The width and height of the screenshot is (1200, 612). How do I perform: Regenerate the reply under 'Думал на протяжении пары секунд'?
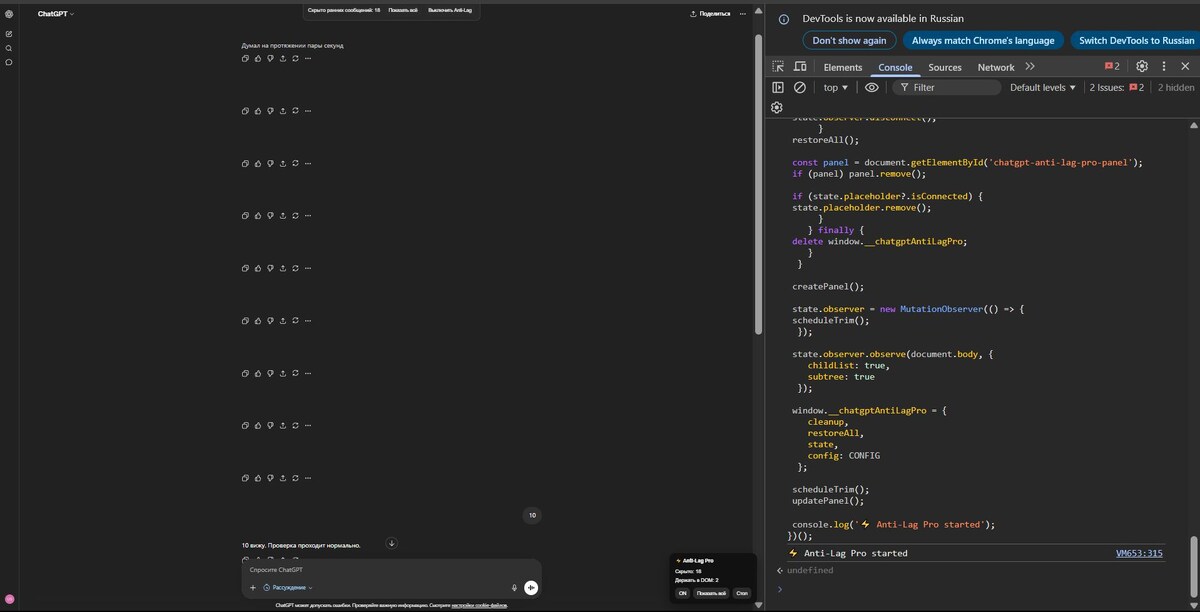[x=295, y=58]
